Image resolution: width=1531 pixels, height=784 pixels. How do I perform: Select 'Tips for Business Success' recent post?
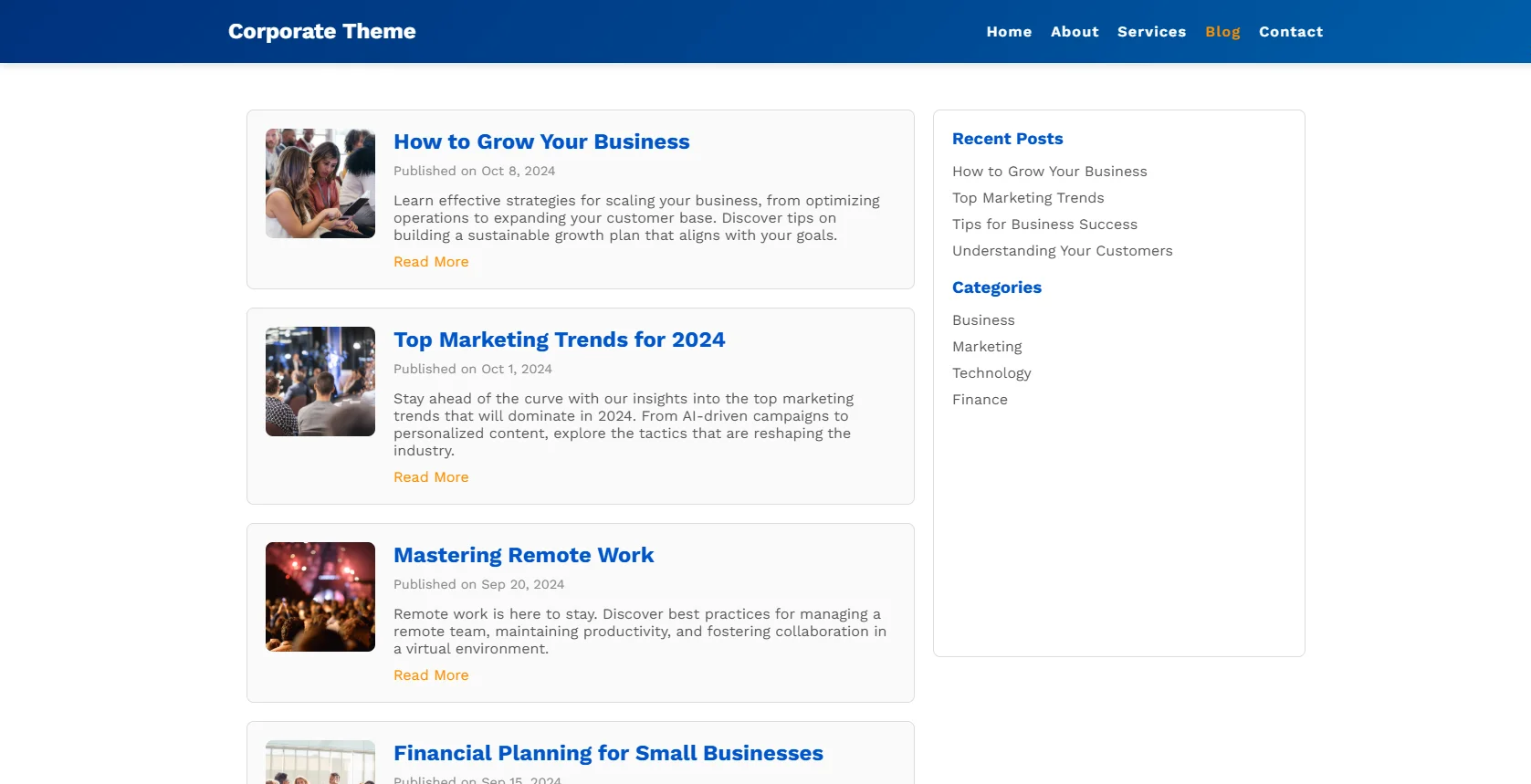(x=1044, y=225)
